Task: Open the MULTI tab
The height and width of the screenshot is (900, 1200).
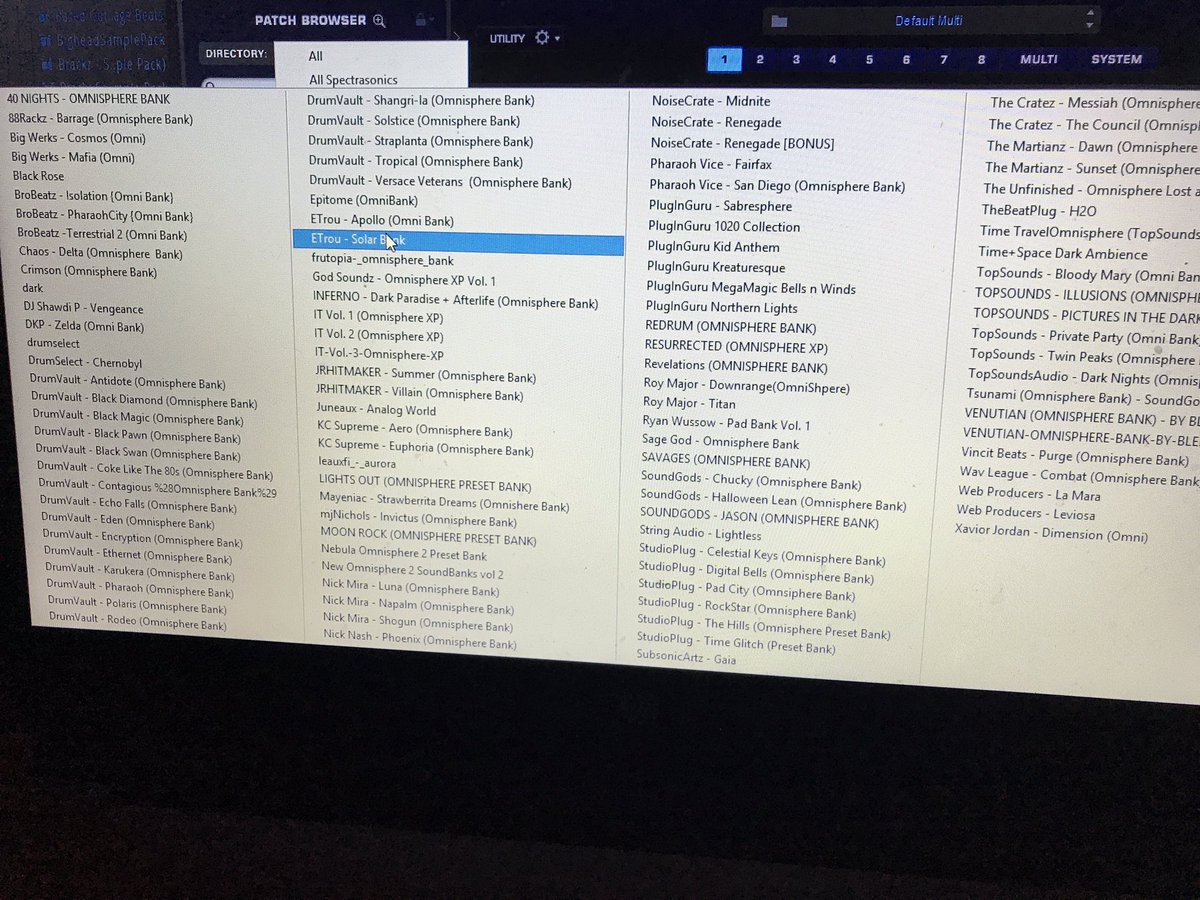Action: (1039, 59)
